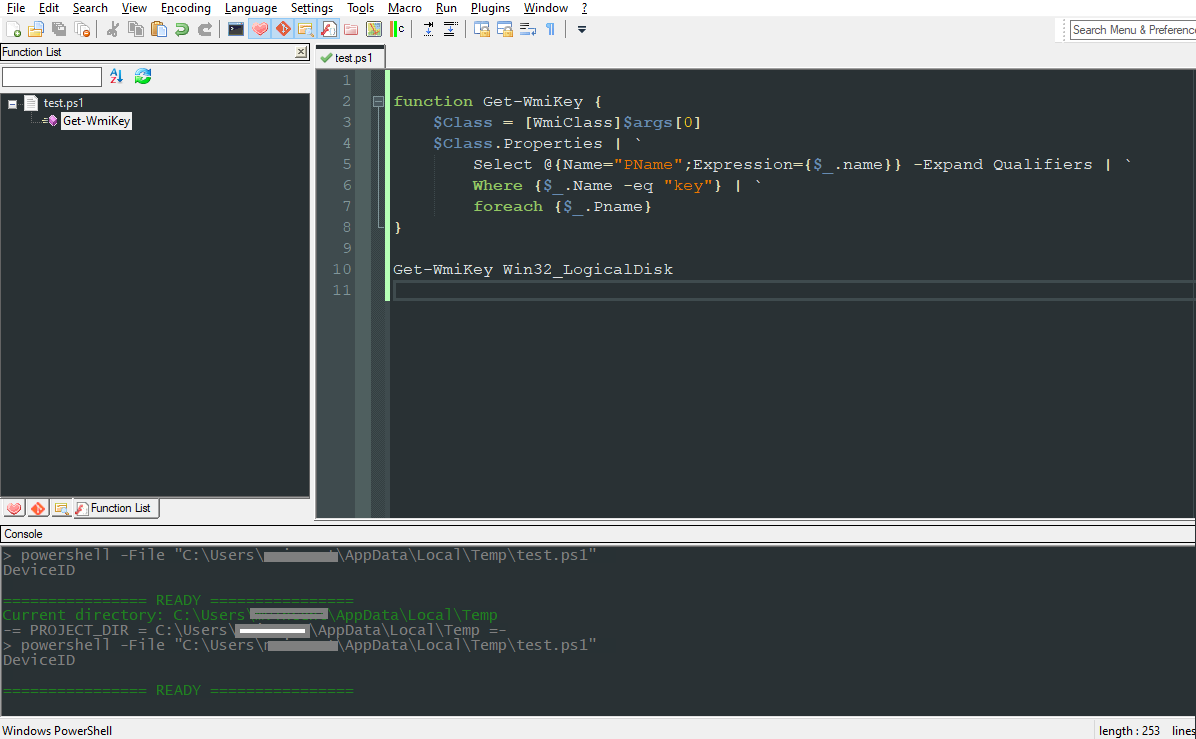This screenshot has height=739, width=1196.
Task: Switch to heart icon bottom panel tab
Action: pyautogui.click(x=14, y=508)
